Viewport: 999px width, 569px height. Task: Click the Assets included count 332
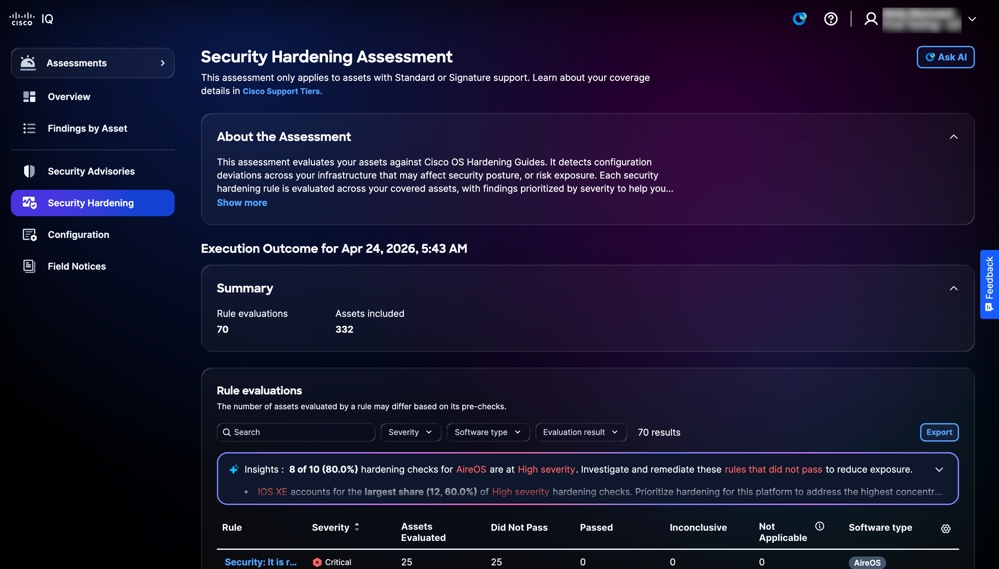click(344, 329)
